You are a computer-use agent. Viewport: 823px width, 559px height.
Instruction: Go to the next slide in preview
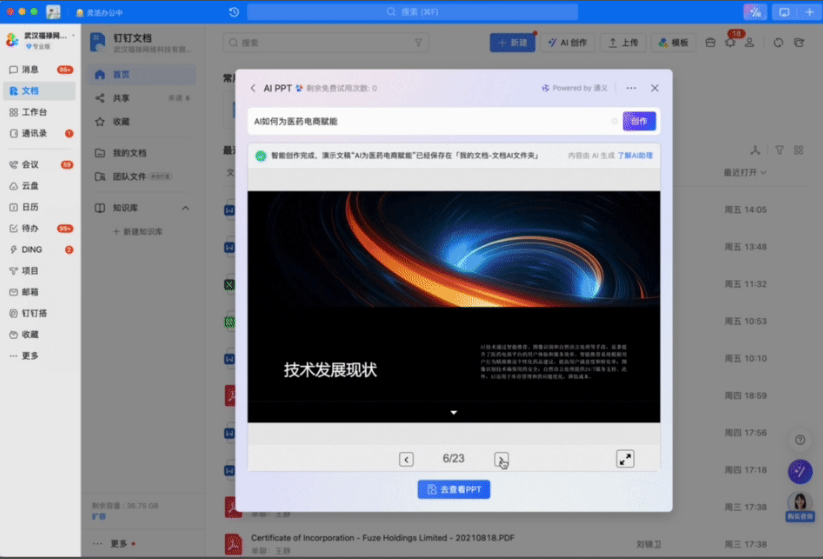(x=501, y=459)
